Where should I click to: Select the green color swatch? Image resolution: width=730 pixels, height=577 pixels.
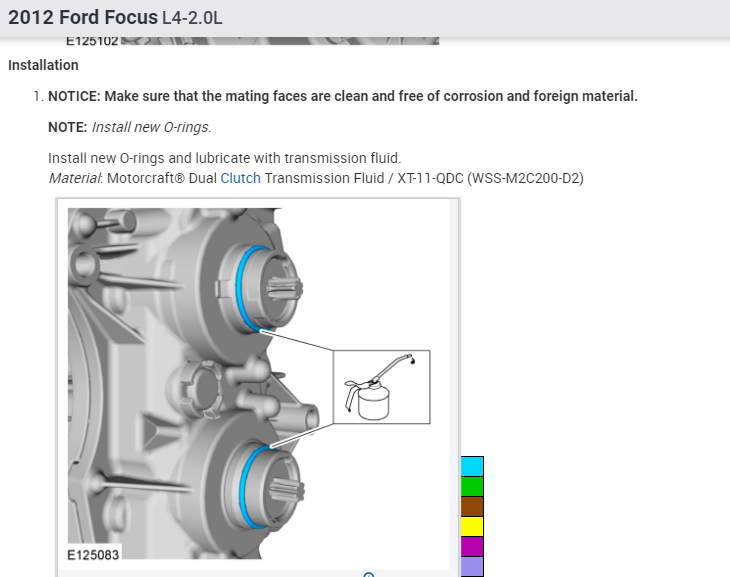tap(472, 487)
